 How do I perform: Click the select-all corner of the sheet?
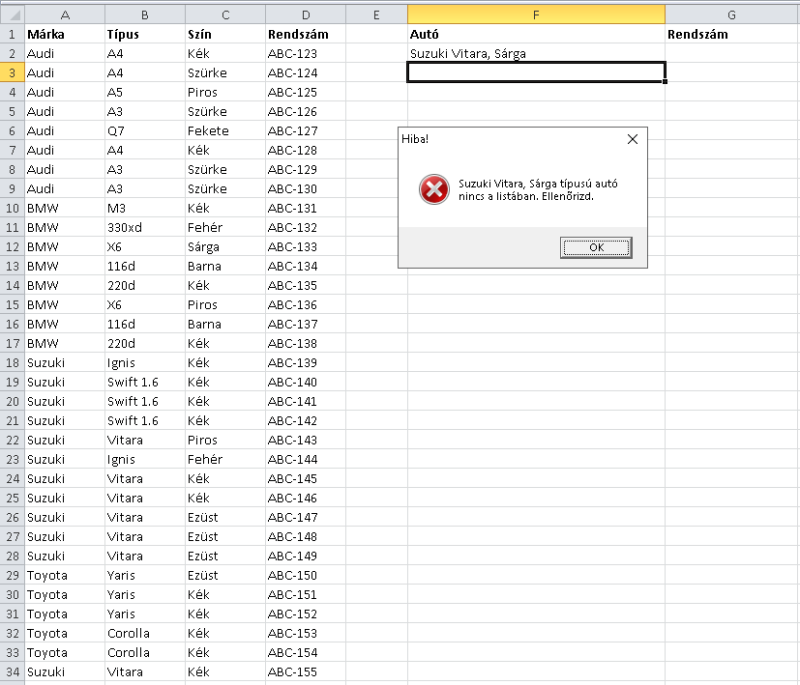tap(12, 15)
